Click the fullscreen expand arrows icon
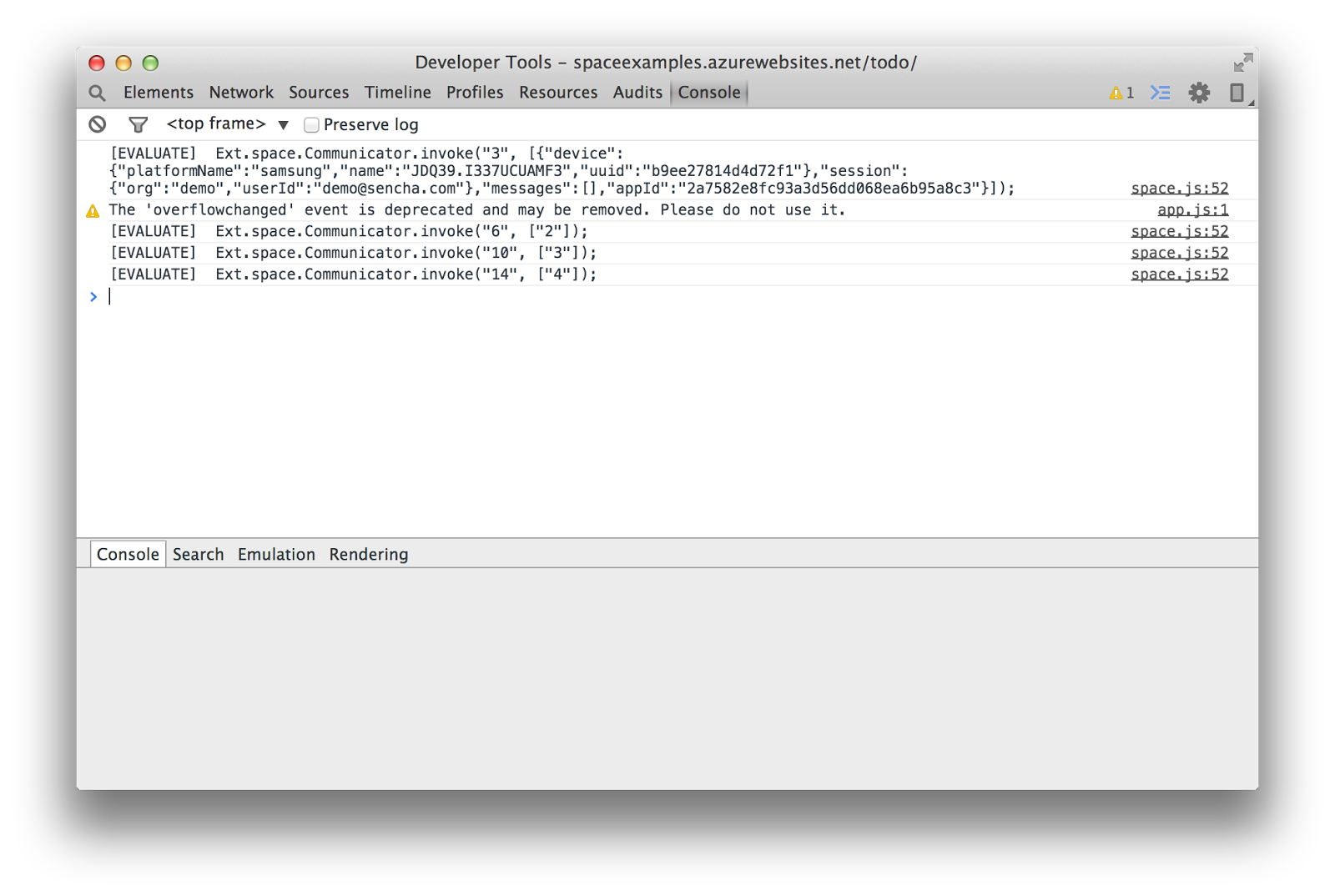This screenshot has width=1335, height=896. [1243, 63]
